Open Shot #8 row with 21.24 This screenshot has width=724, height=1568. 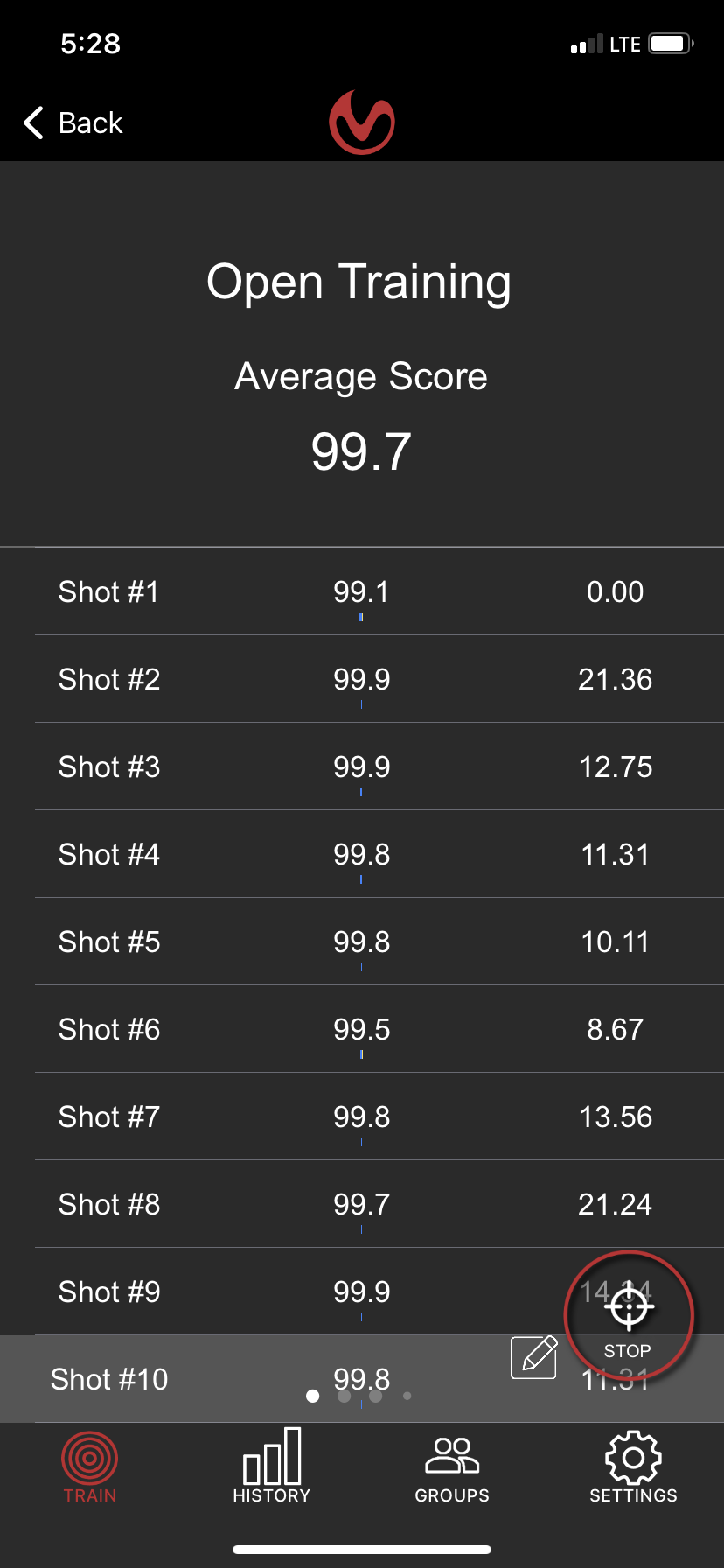pyautogui.click(x=379, y=1204)
